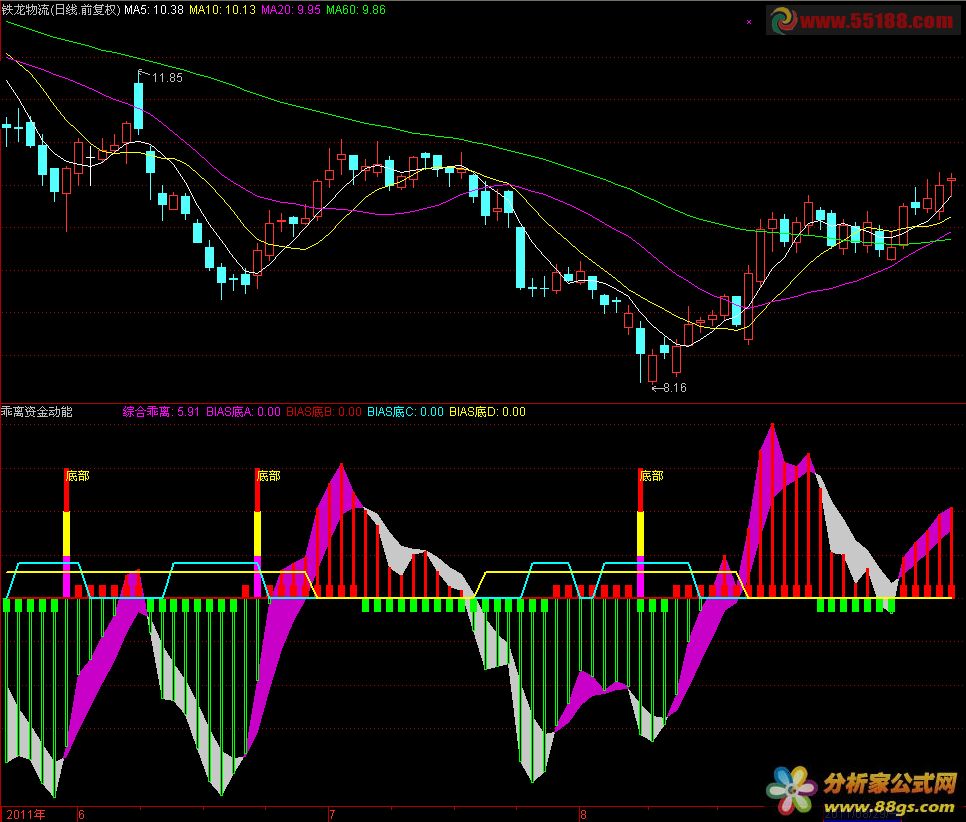Click the month 6 axis label
The width and height of the screenshot is (966, 822).
click(x=81, y=815)
